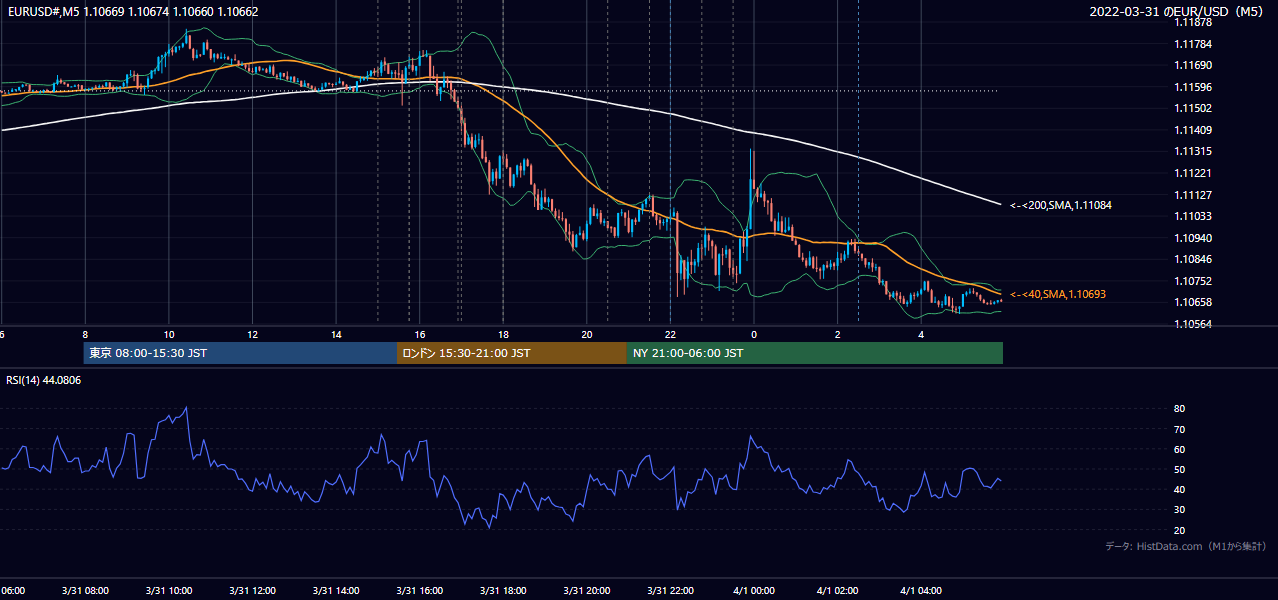Viewport: 1278px width, 600px height.
Task: Click price axis label 1.10658
Action: 1192,302
